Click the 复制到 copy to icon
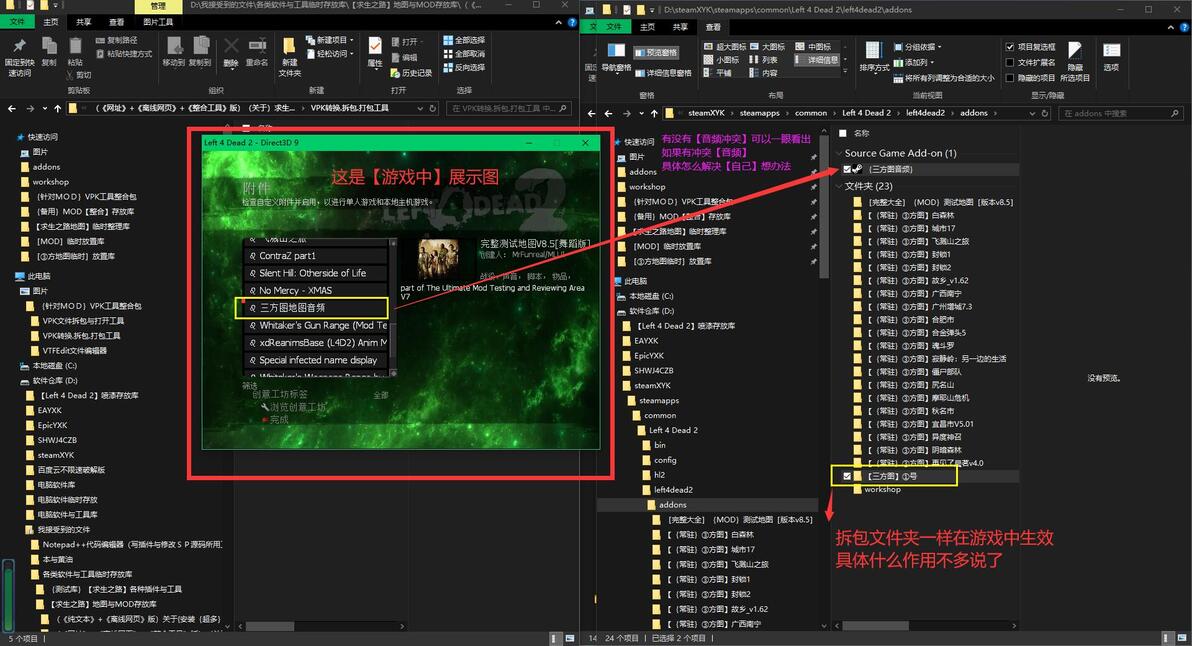This screenshot has width=1192, height=646. tap(201, 46)
